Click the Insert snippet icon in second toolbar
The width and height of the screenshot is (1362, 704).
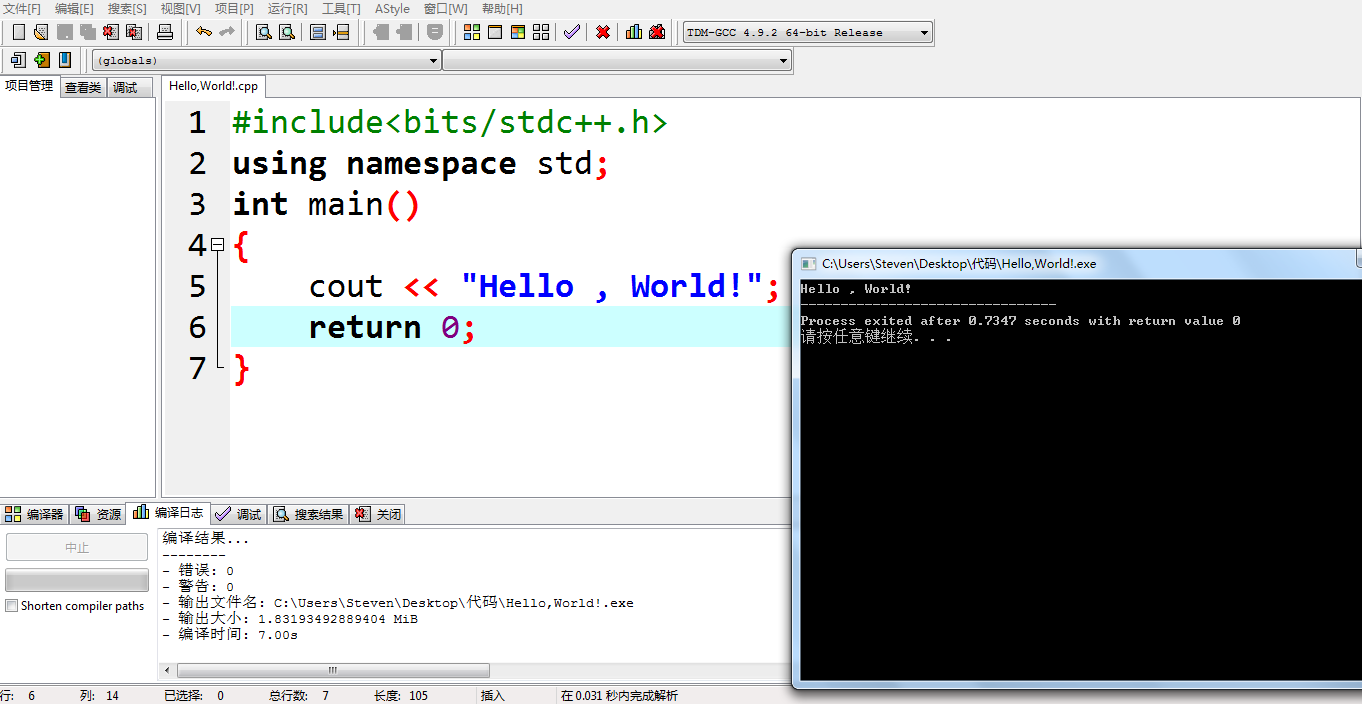coord(18,60)
